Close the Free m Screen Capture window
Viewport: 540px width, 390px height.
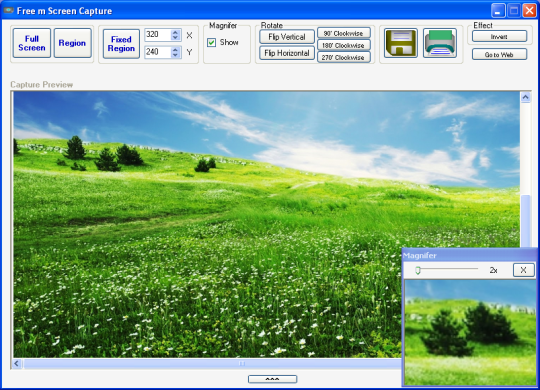(x=529, y=11)
